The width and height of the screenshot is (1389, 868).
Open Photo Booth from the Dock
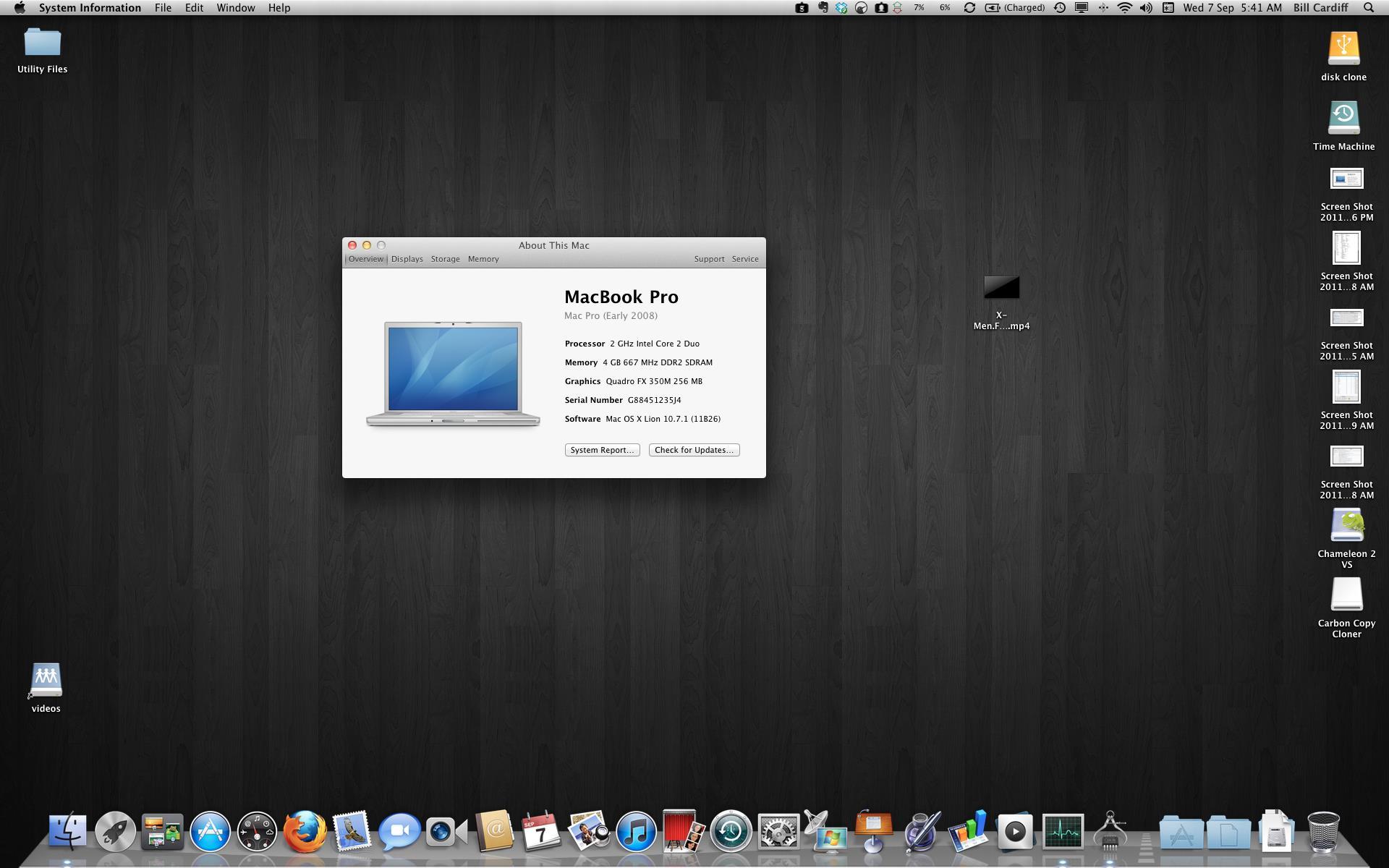tap(681, 832)
